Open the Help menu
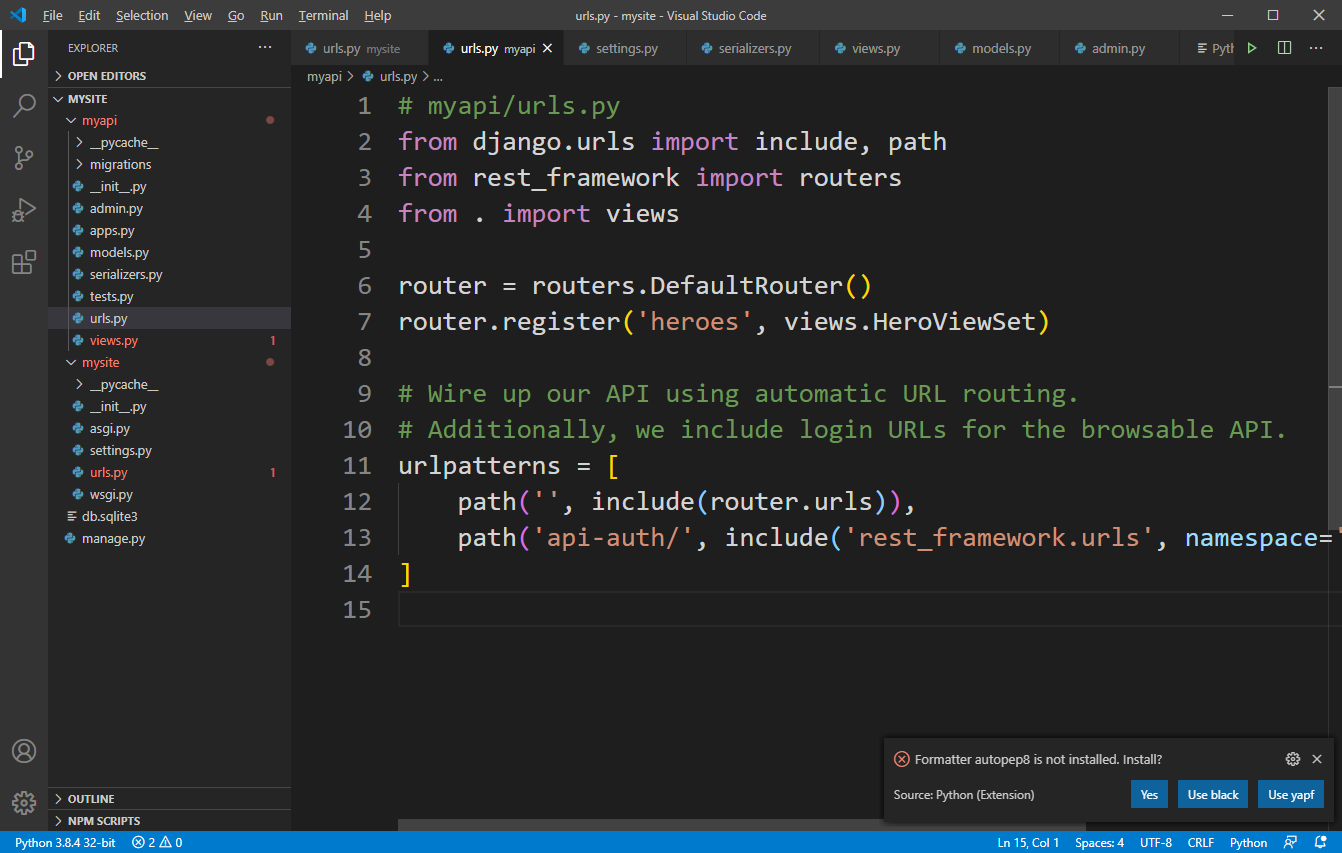1342x853 pixels. [x=378, y=16]
